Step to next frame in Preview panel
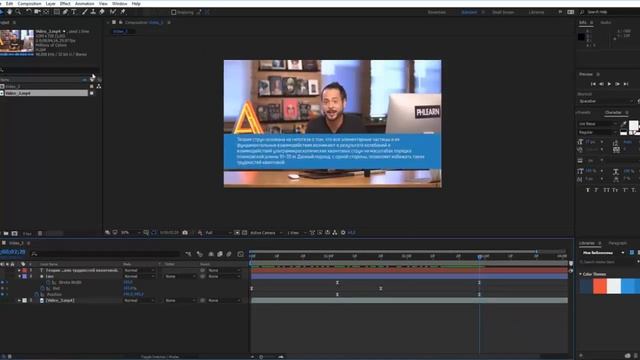 pyautogui.click(x=618, y=84)
